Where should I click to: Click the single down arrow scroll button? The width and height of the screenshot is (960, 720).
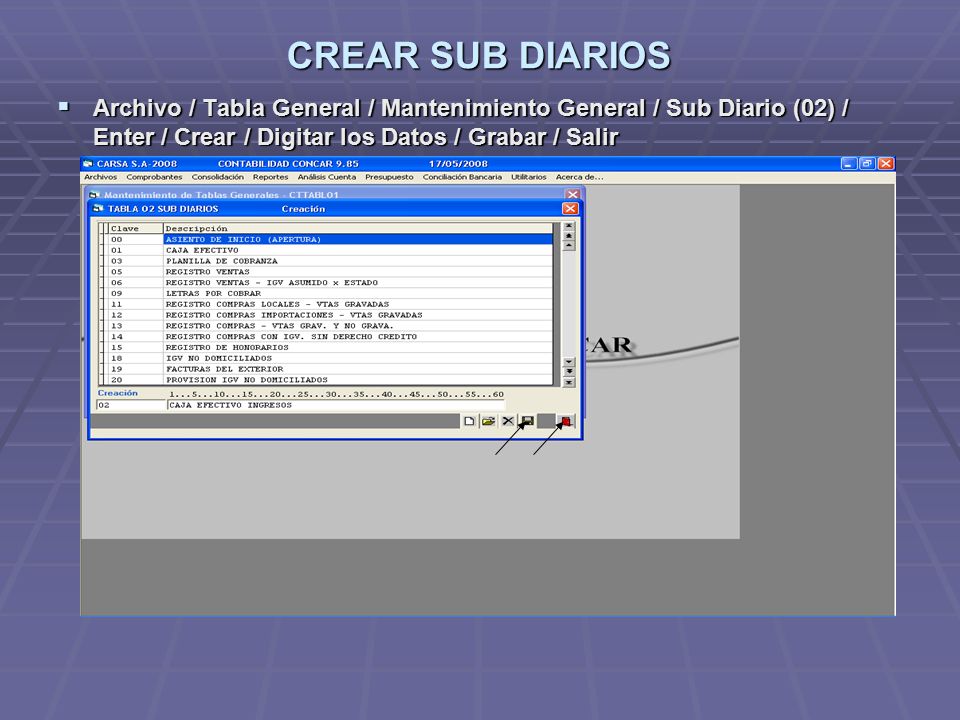pos(569,362)
